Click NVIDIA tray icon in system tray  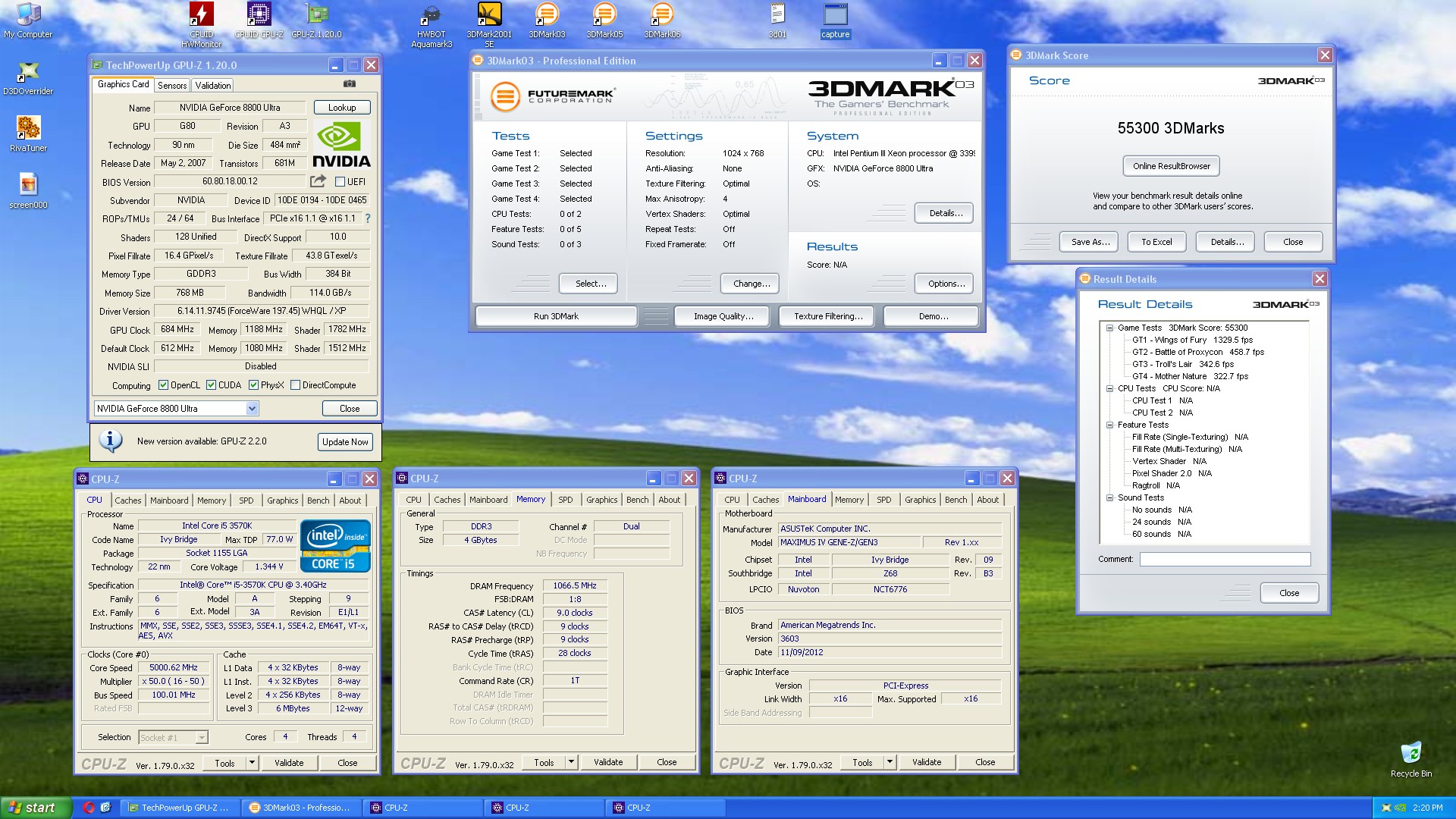point(1400,808)
